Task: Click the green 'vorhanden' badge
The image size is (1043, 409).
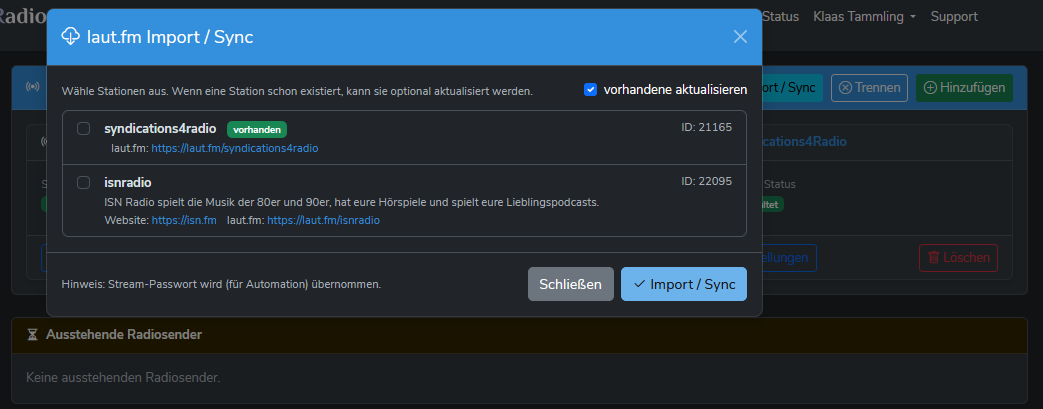Action: [x=257, y=129]
